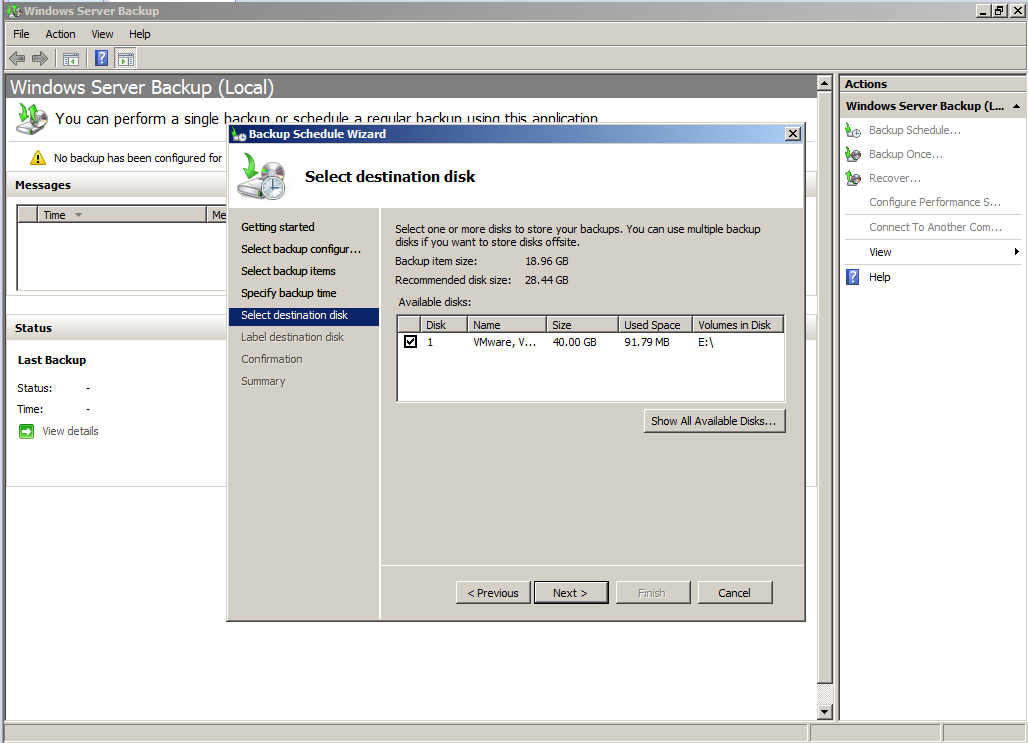Viewport: 1028px width, 743px height.
Task: Click the wizard's disk and clock icon
Action: [262, 176]
